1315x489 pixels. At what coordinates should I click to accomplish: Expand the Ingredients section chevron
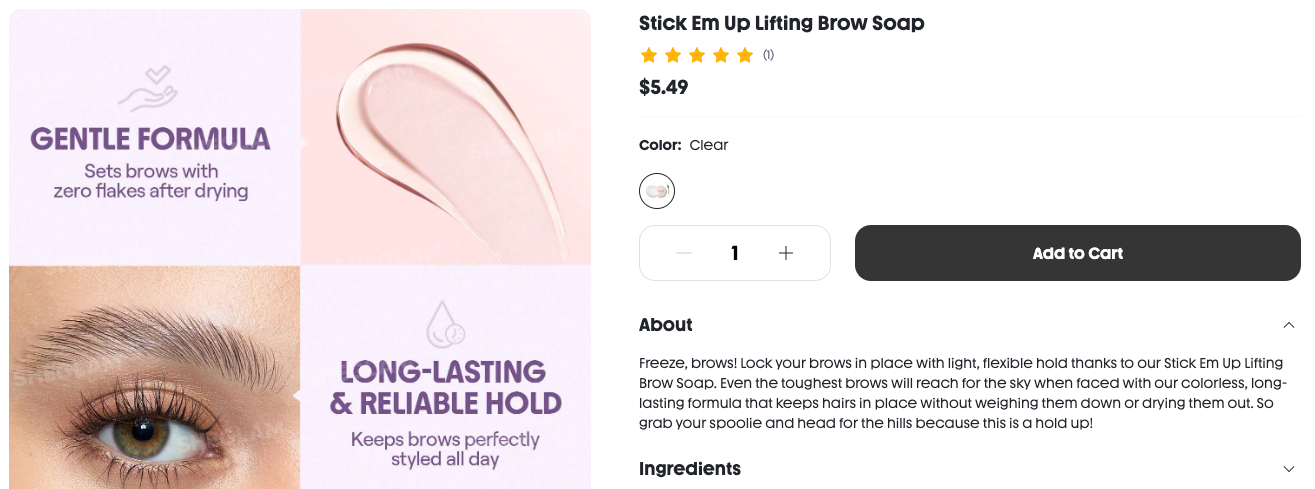coord(1289,469)
